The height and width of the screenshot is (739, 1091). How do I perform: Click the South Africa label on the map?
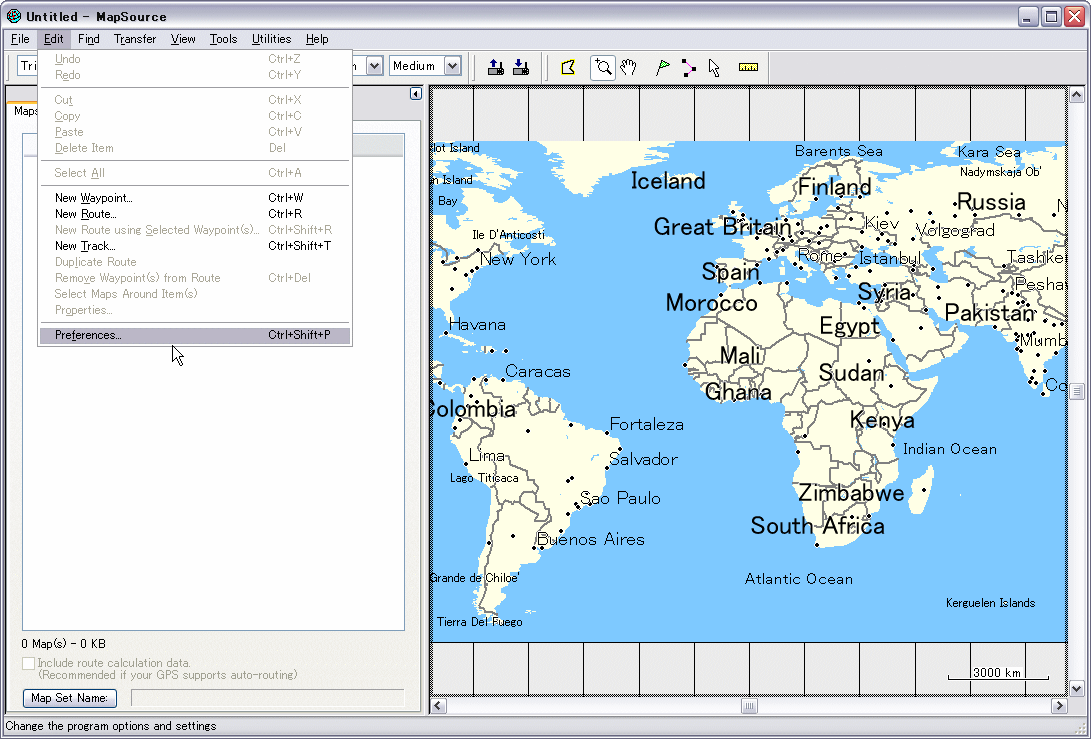point(818,525)
